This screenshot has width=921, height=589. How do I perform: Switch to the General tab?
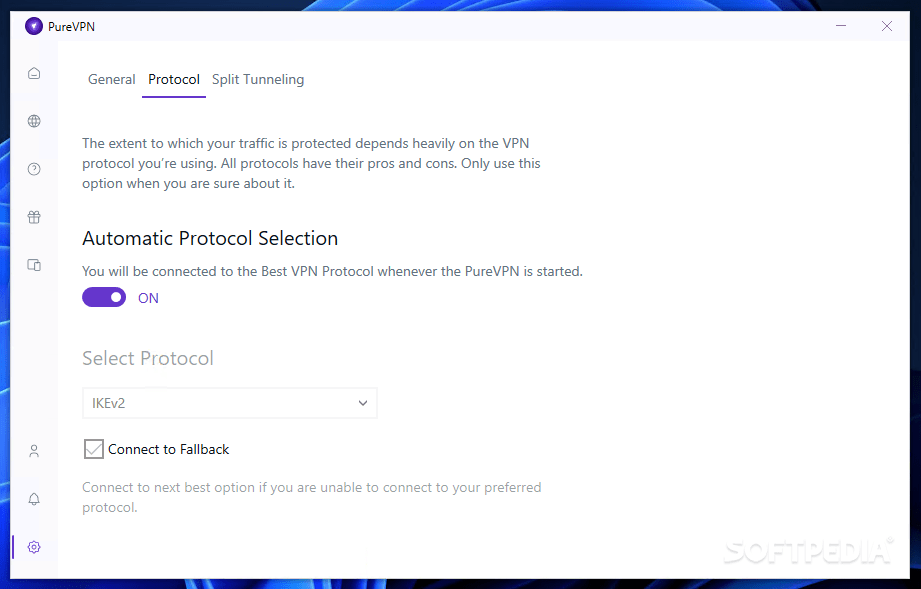(111, 79)
